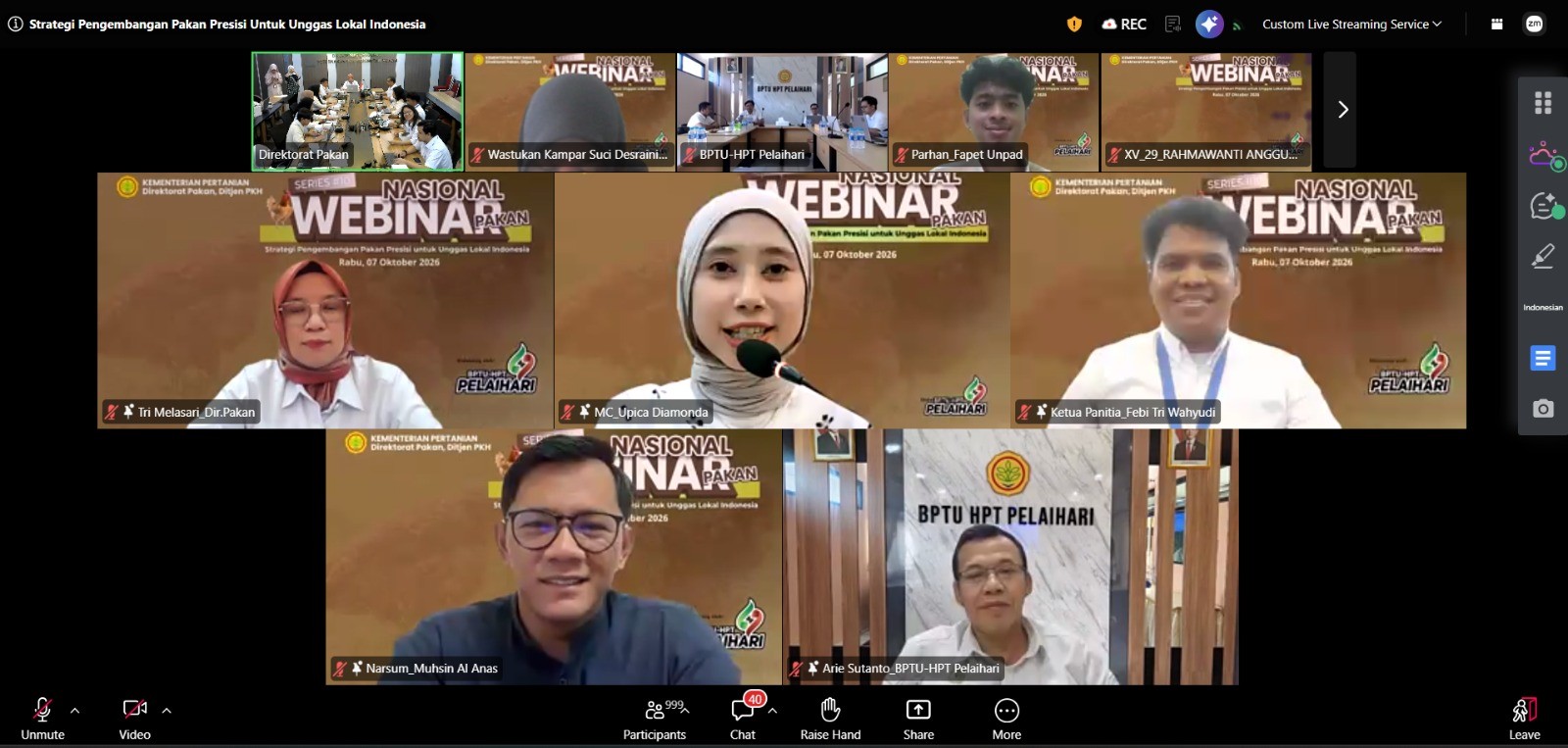Click the annotate pen icon in sidebar

tap(1543, 256)
